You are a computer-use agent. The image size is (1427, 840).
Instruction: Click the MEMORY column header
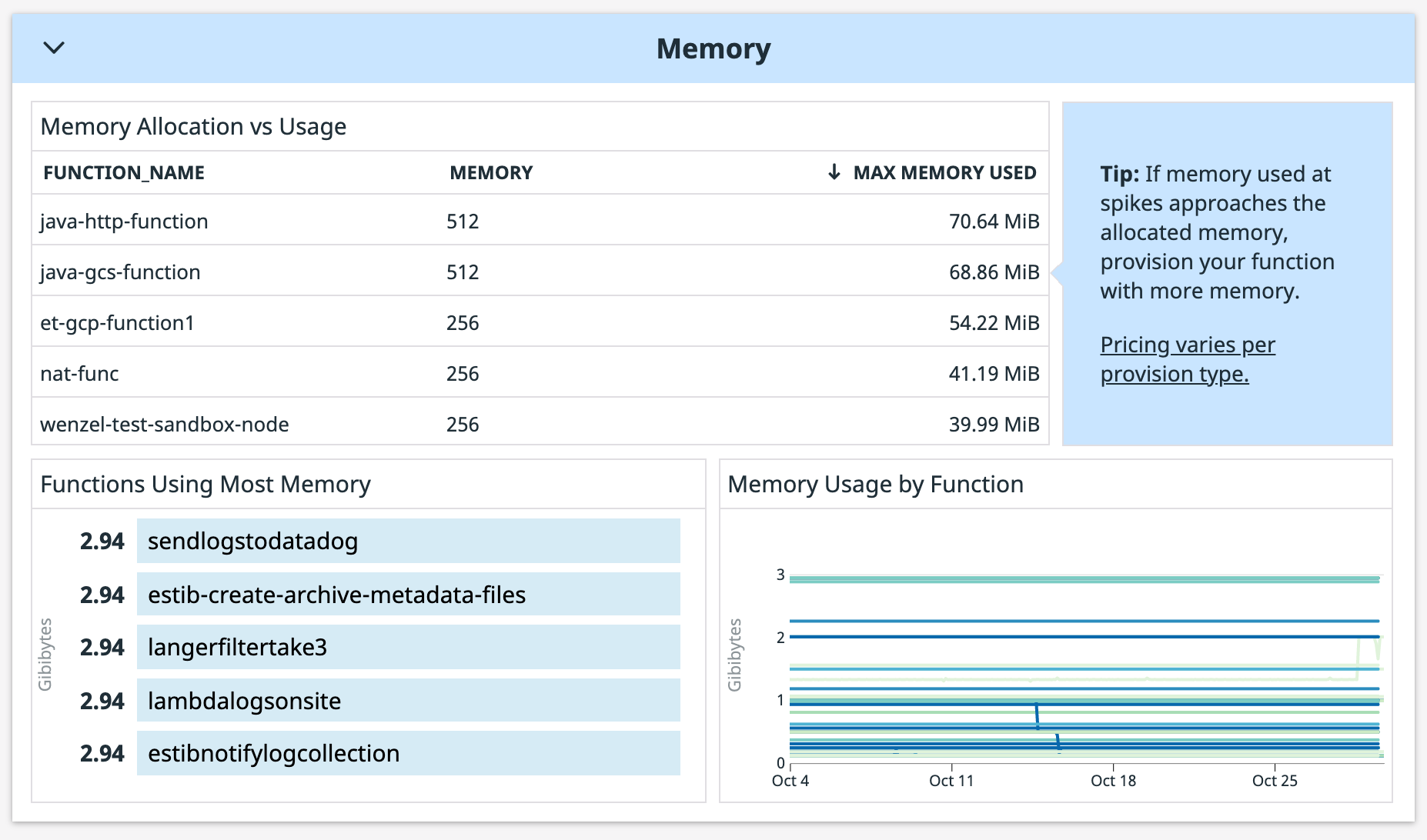(x=491, y=172)
